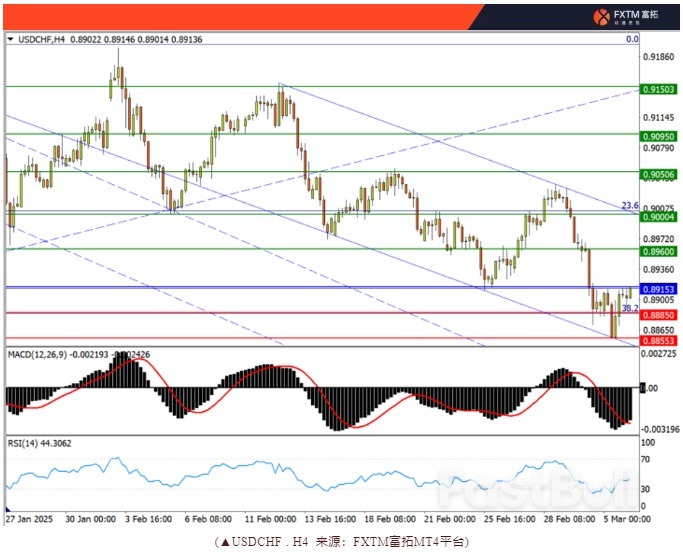Click the FXTM logo icon
This screenshot has width=683, height=552.
(x=602, y=16)
